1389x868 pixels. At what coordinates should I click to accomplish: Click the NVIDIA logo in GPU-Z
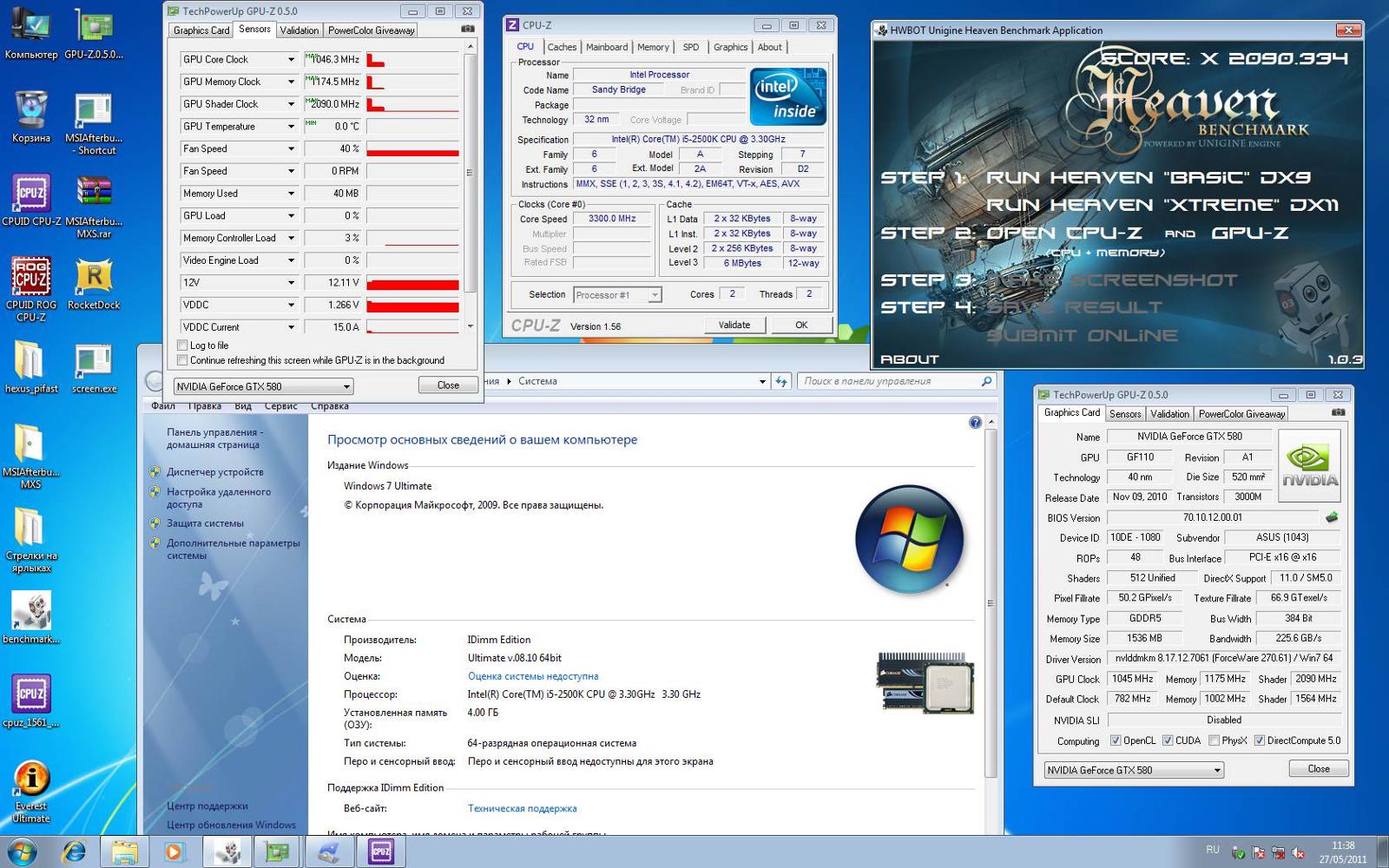click(x=1310, y=466)
